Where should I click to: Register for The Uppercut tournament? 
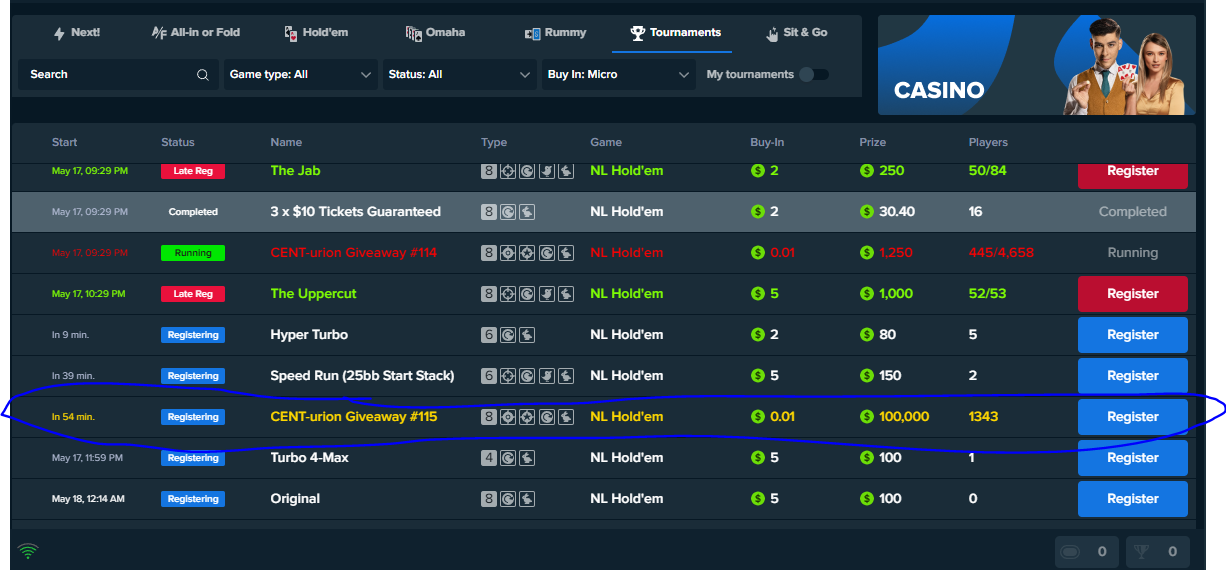pyautogui.click(x=1132, y=294)
